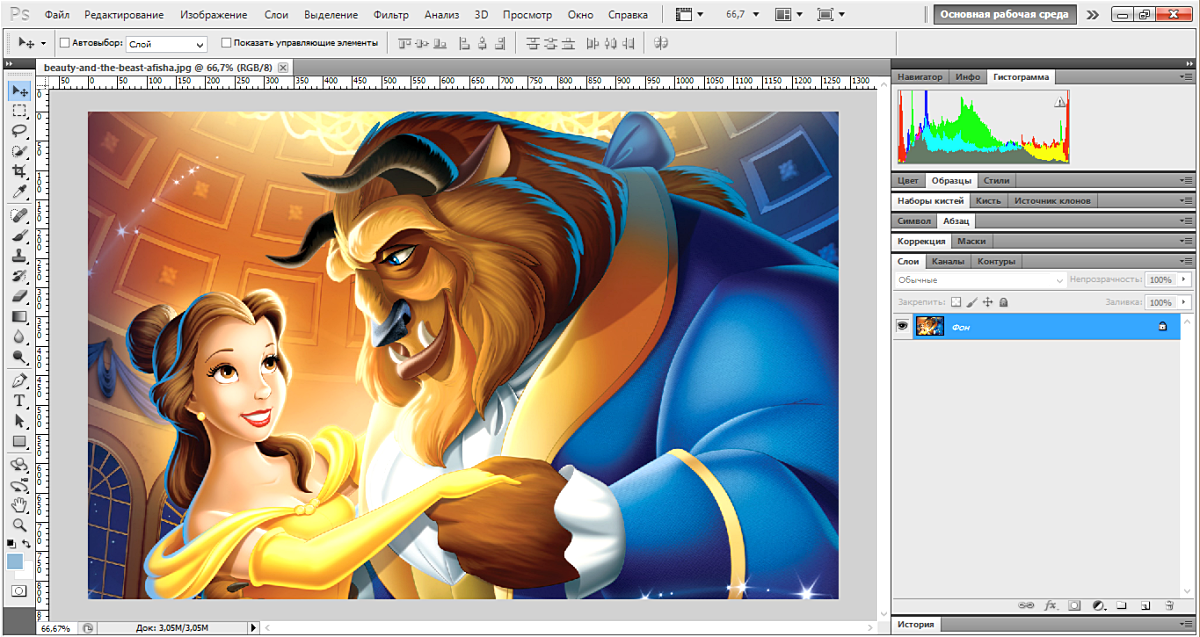Select the Lasso tool
The width and height of the screenshot is (1200, 637).
click(x=19, y=131)
